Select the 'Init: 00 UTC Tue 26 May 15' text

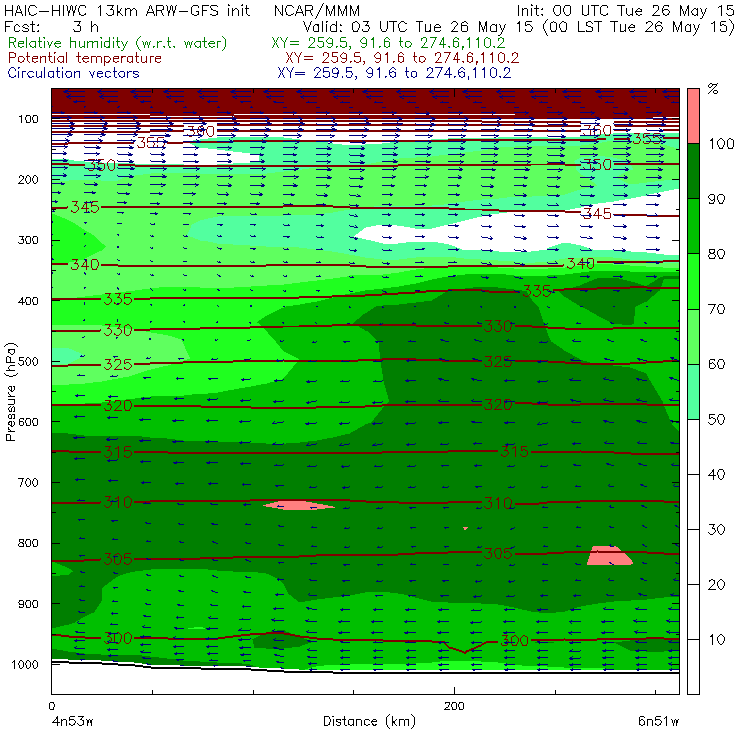coord(625,10)
